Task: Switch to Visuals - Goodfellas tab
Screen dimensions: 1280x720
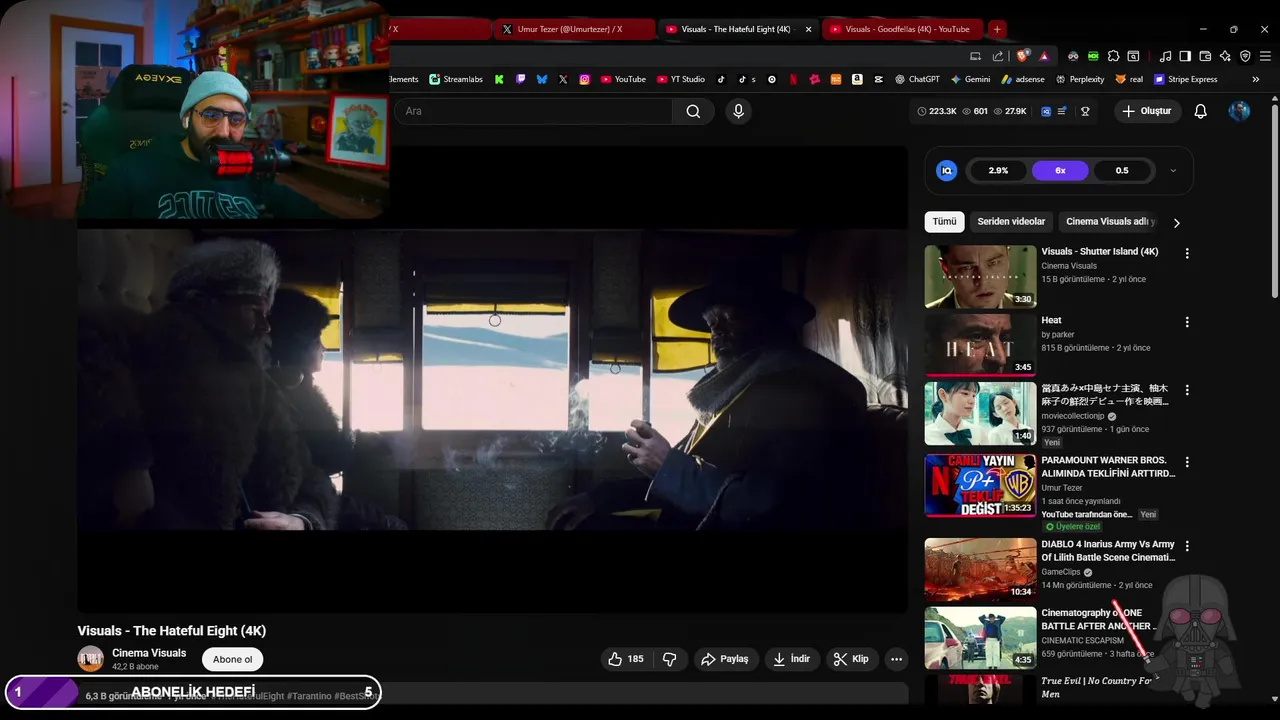Action: pyautogui.click(x=903, y=29)
